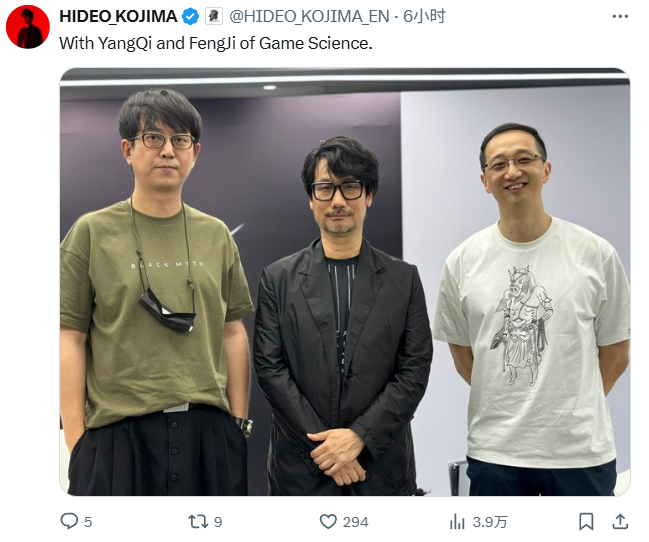Open the HIDEO_KOJIMA display name
The image size is (649, 542).
[118, 17]
